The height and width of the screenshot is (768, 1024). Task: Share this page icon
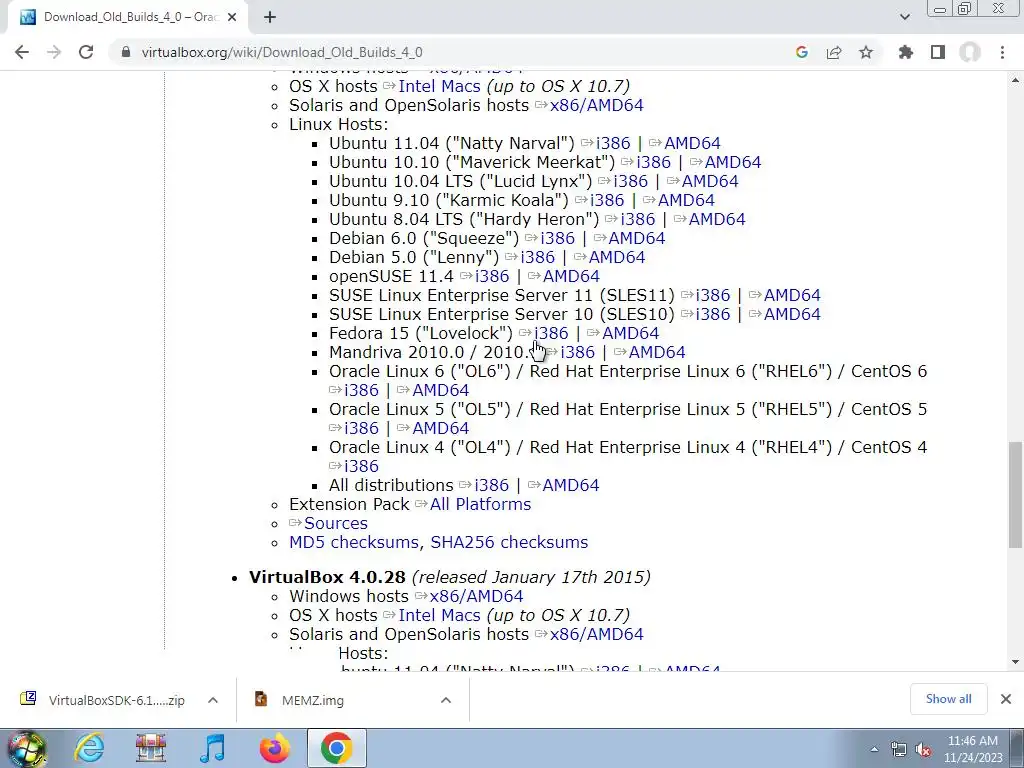click(x=834, y=52)
